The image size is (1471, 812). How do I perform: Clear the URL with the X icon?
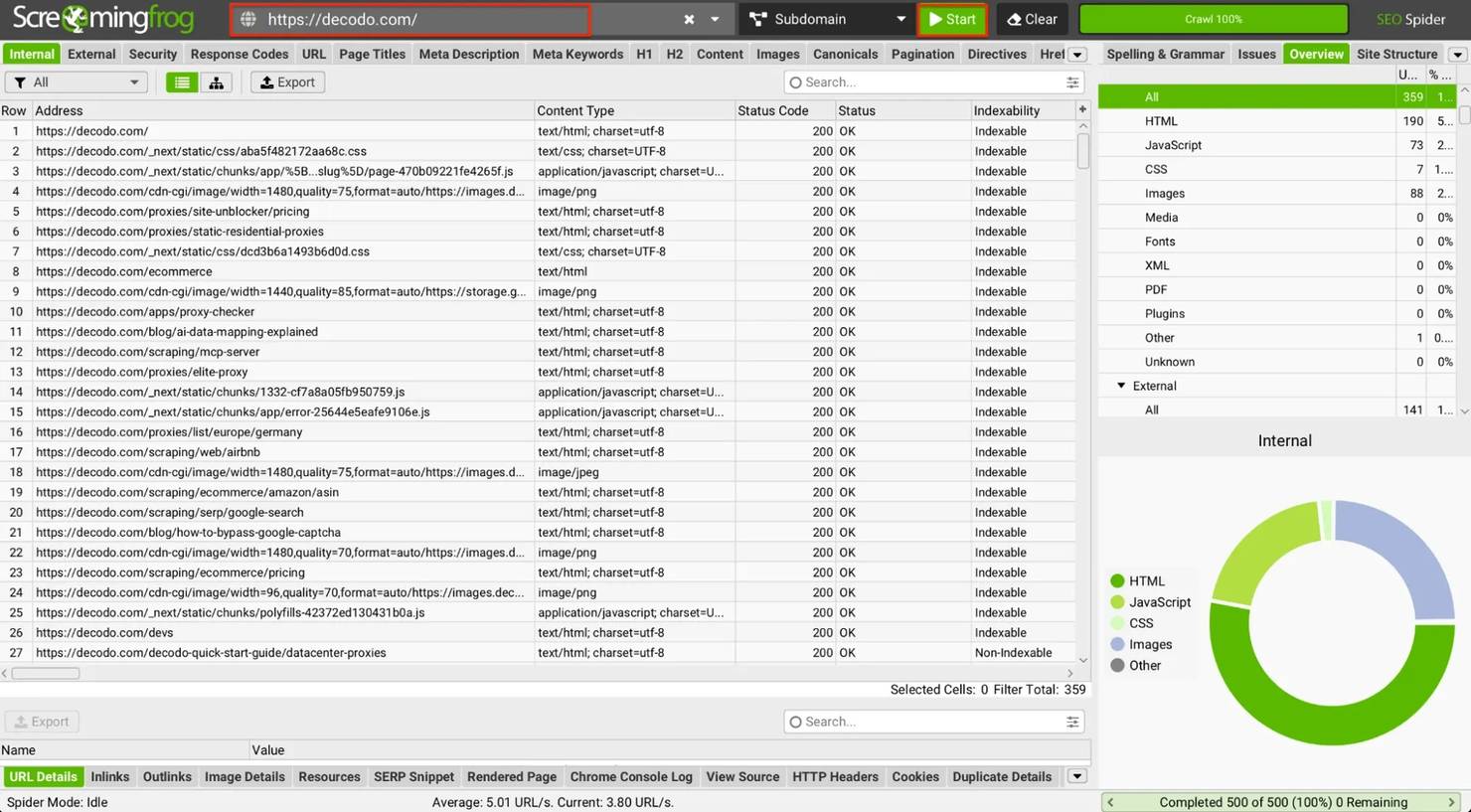click(x=689, y=19)
